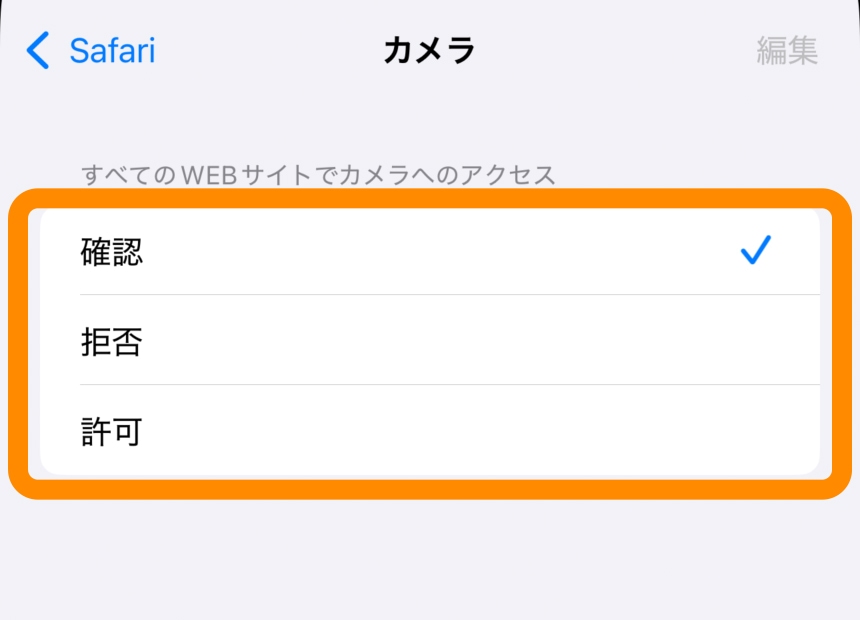The width and height of the screenshot is (860, 620).
Task: Click the blue checkmark beside 確認
Action: click(756, 251)
